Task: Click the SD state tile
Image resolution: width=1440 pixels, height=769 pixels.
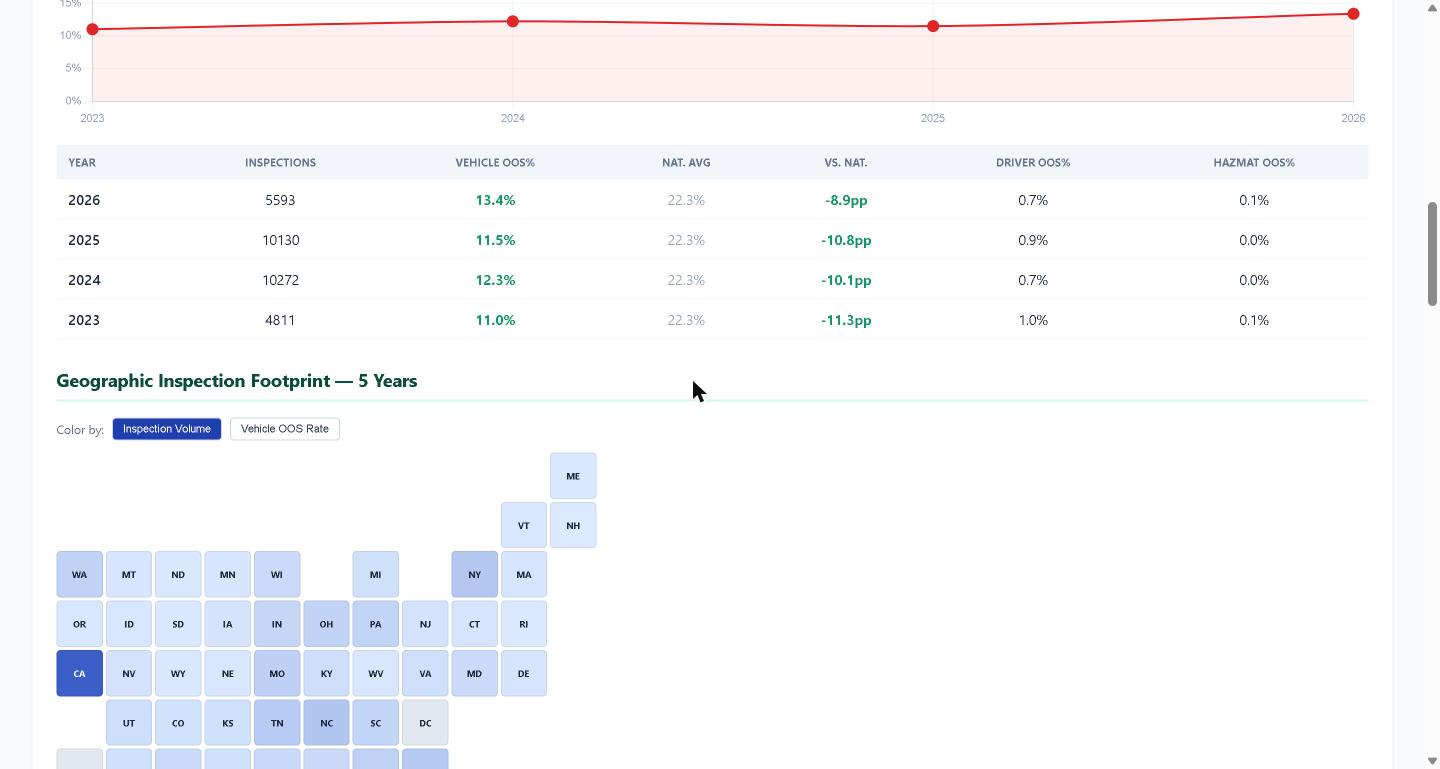Action: 178,624
